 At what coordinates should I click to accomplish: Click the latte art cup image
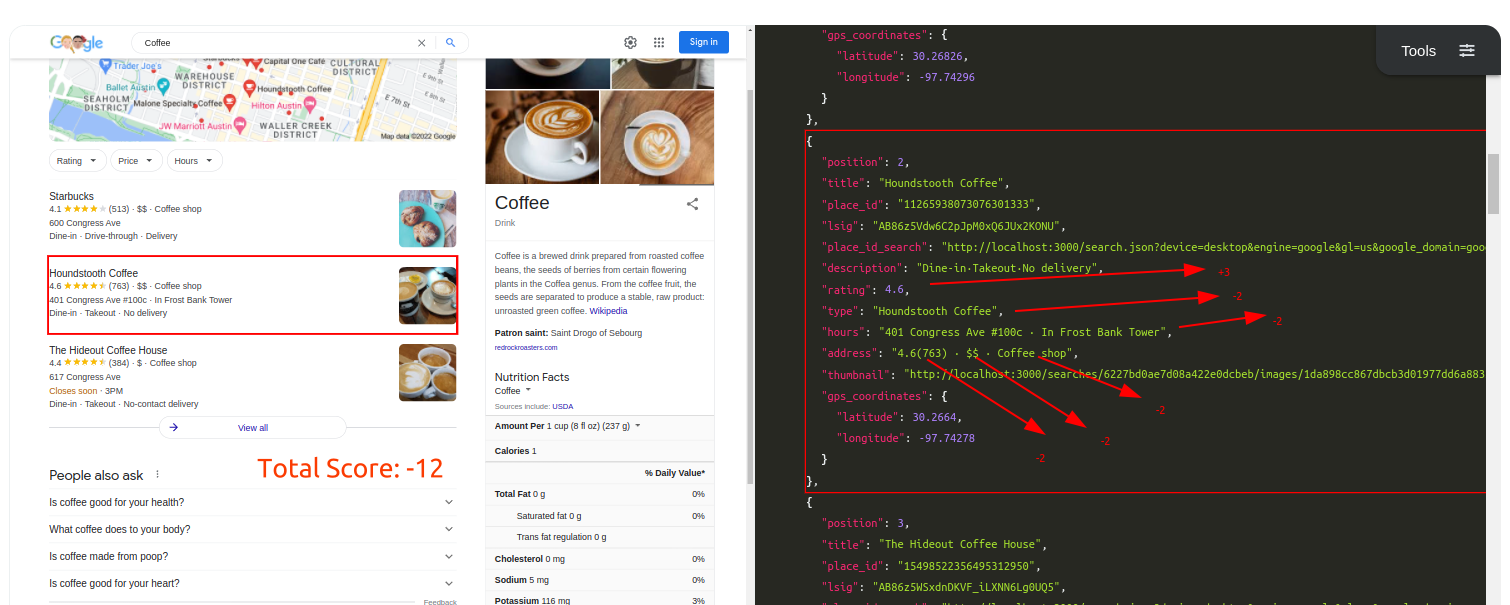pos(542,137)
